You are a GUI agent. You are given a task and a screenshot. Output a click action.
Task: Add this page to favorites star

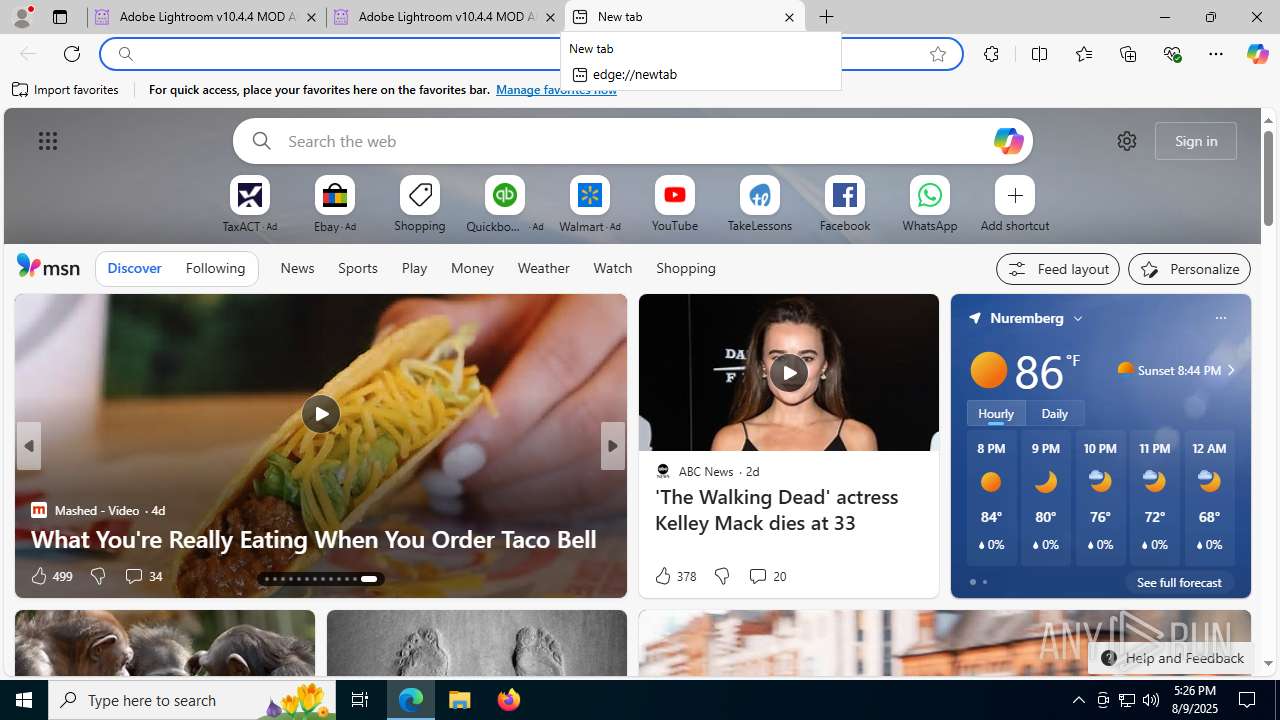click(938, 54)
